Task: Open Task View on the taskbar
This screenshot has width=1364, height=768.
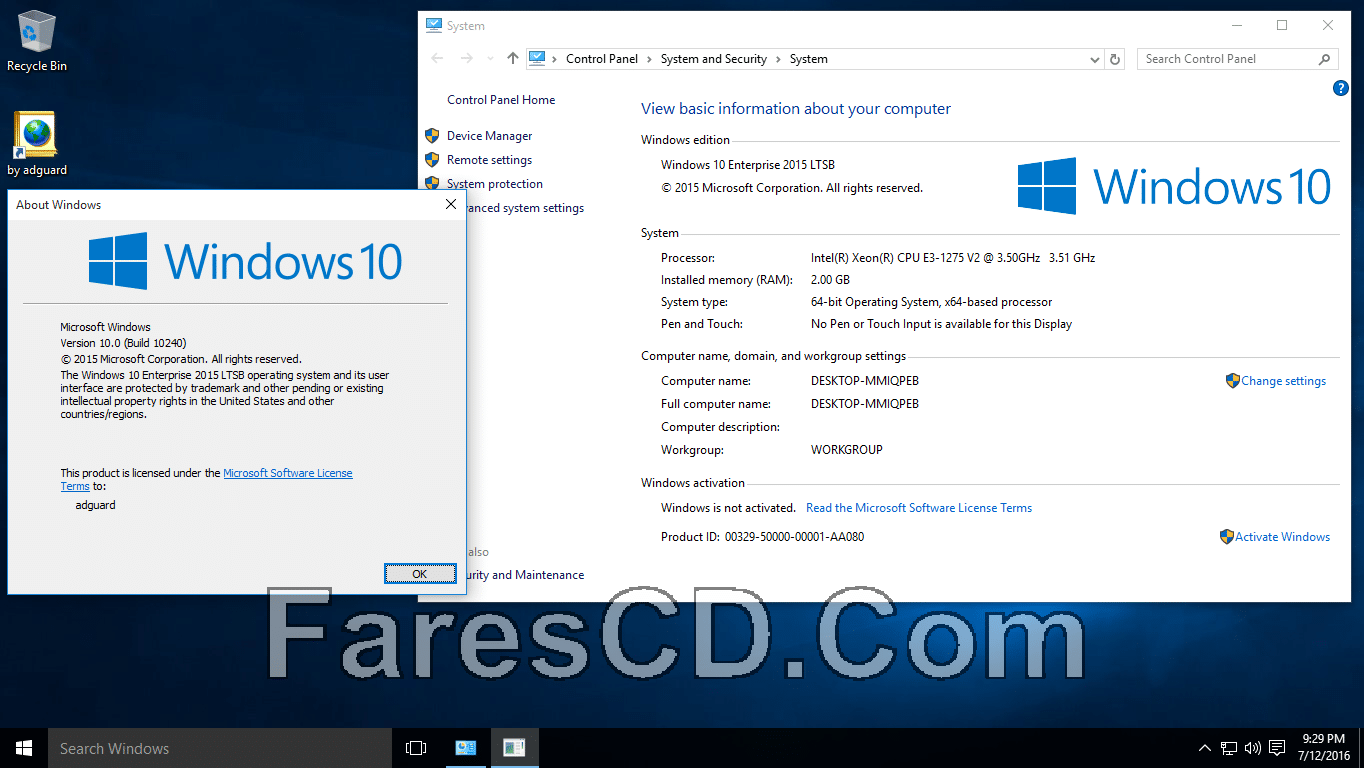Action: [416, 748]
